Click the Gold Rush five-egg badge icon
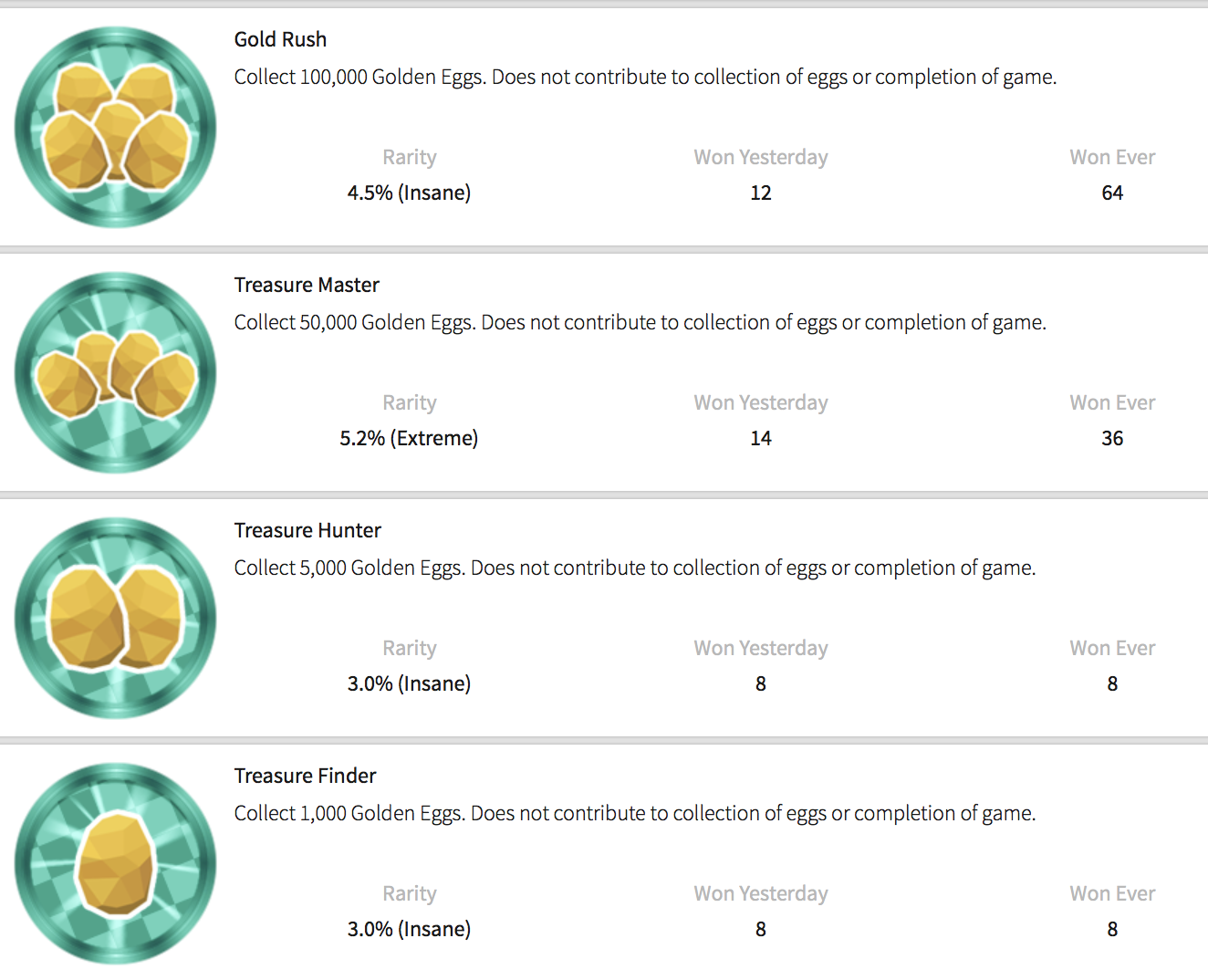The height and width of the screenshot is (980, 1208). click(116, 127)
